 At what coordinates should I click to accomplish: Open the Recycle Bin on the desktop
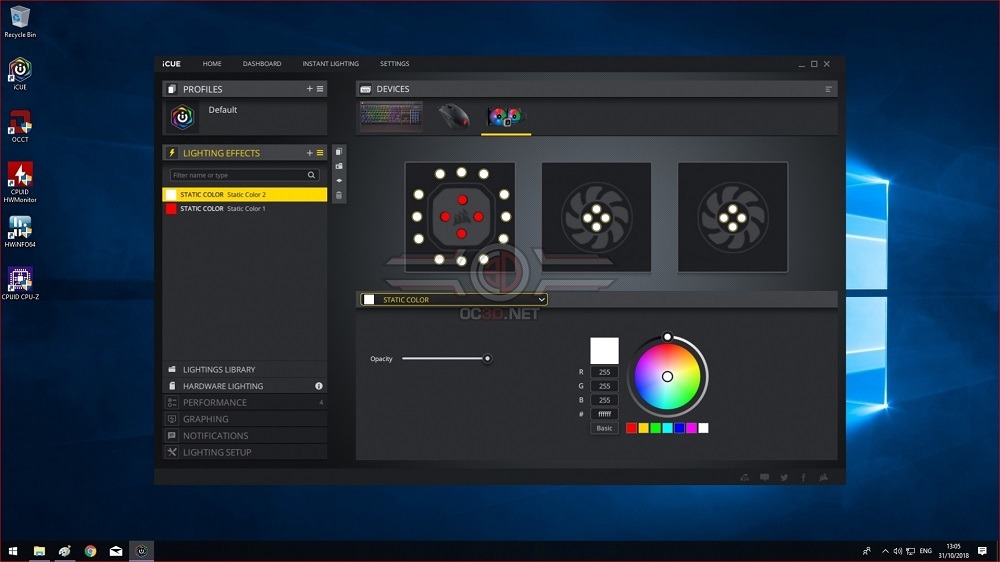click(20, 22)
